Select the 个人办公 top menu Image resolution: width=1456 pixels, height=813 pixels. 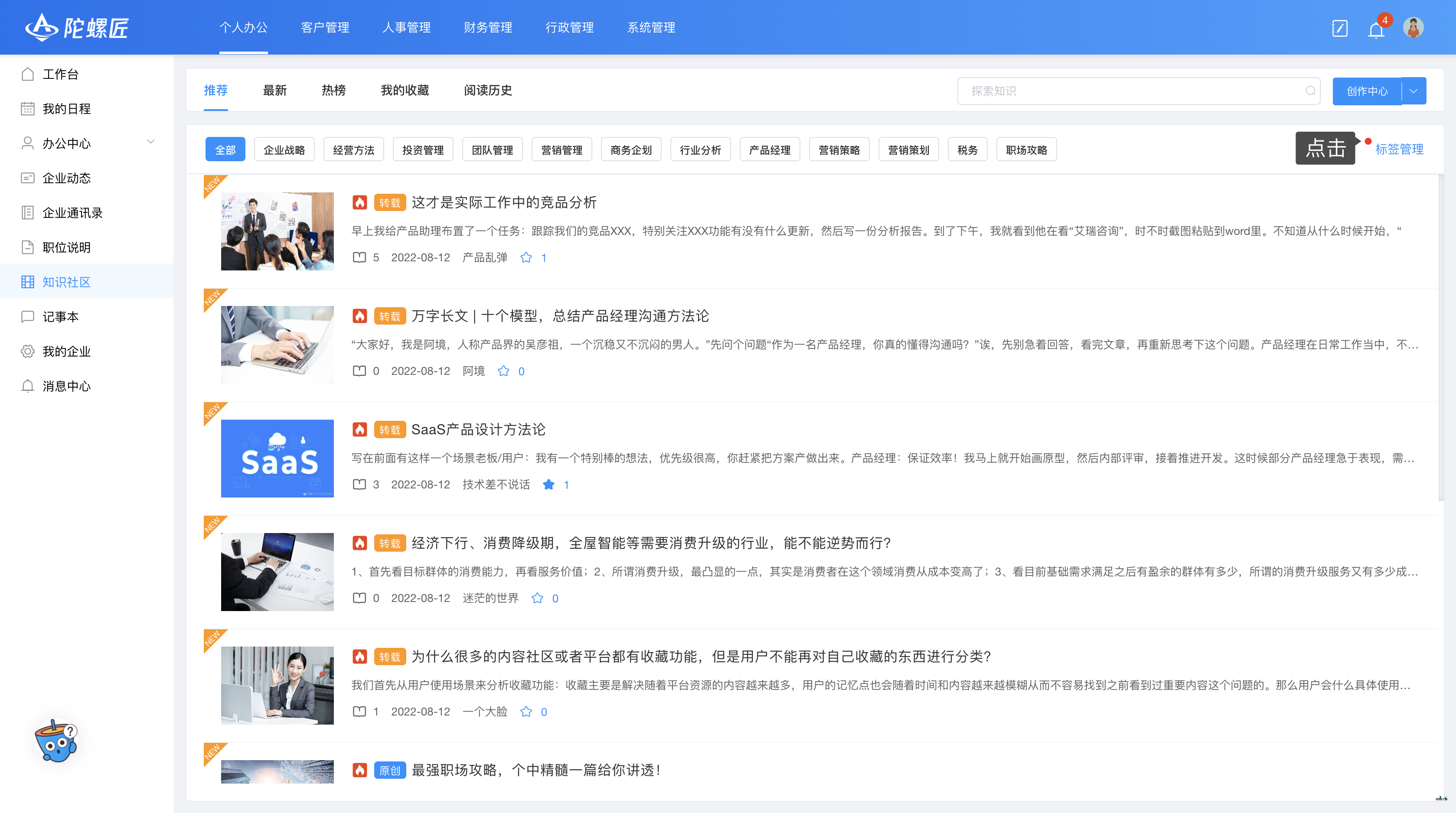pyautogui.click(x=244, y=27)
